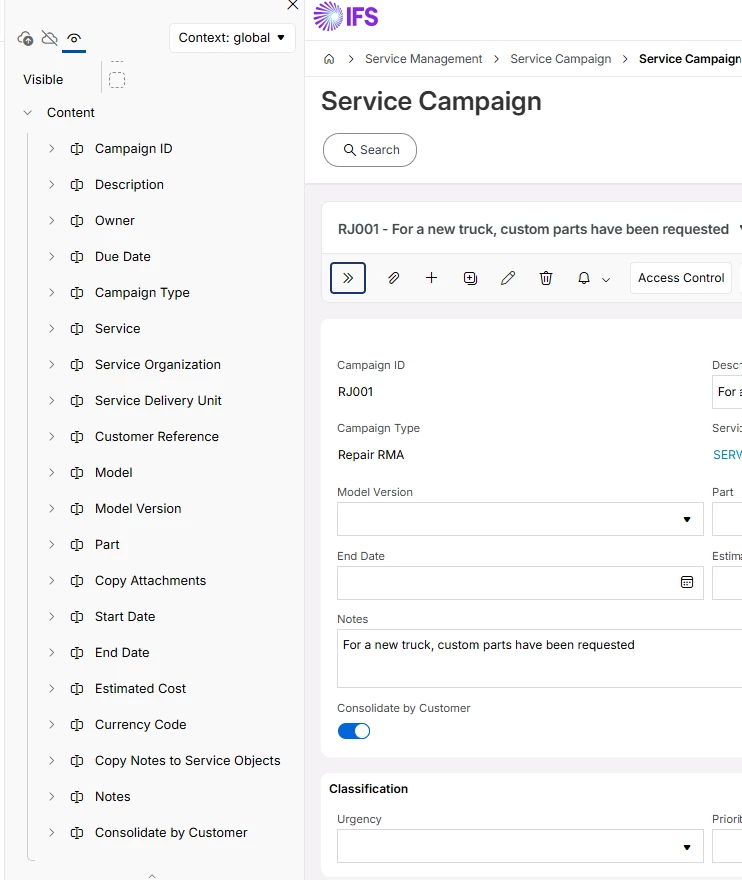Screen dimensions: 742x880
Task: Click the field icon beside Model
Action: 77,473
